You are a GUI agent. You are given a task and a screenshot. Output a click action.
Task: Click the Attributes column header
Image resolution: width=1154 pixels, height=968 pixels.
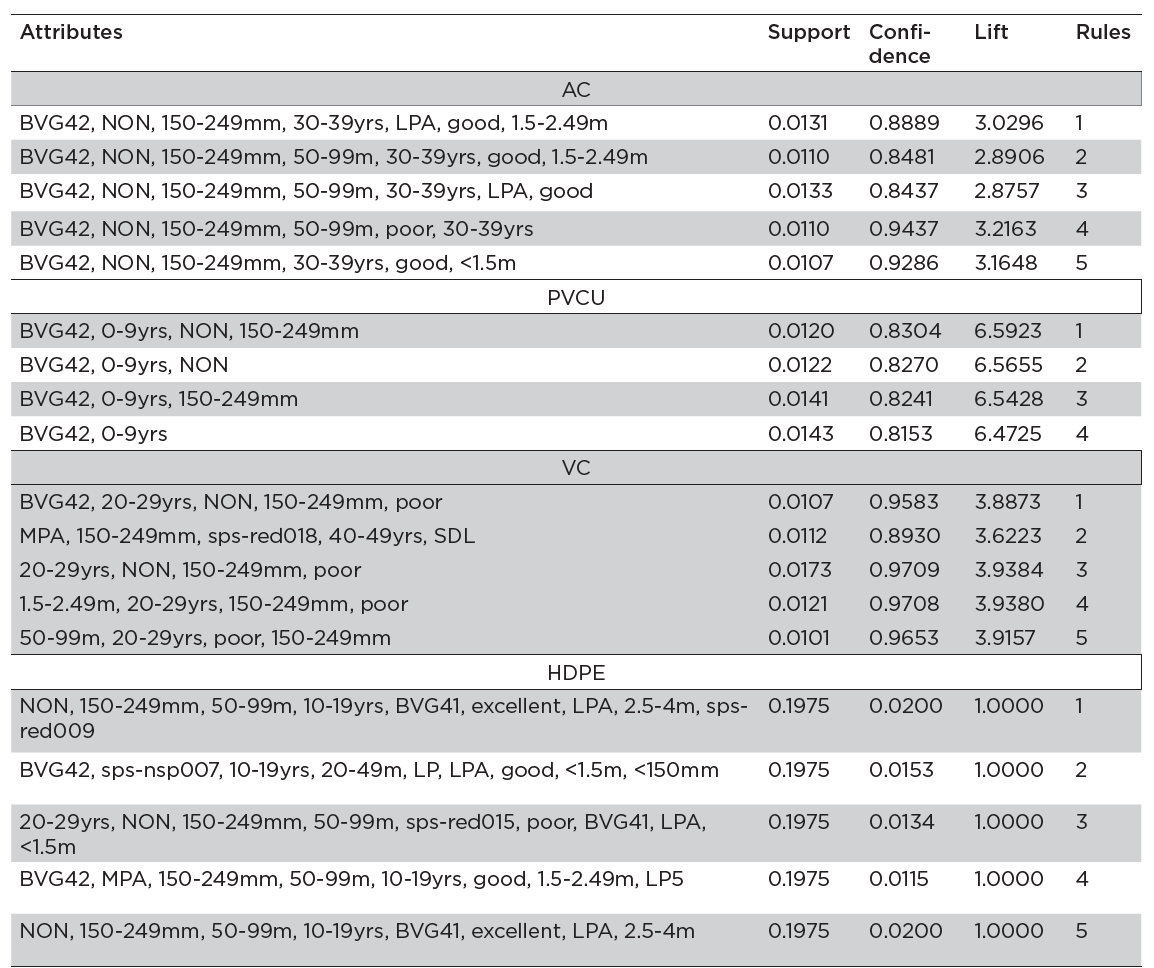click(71, 32)
